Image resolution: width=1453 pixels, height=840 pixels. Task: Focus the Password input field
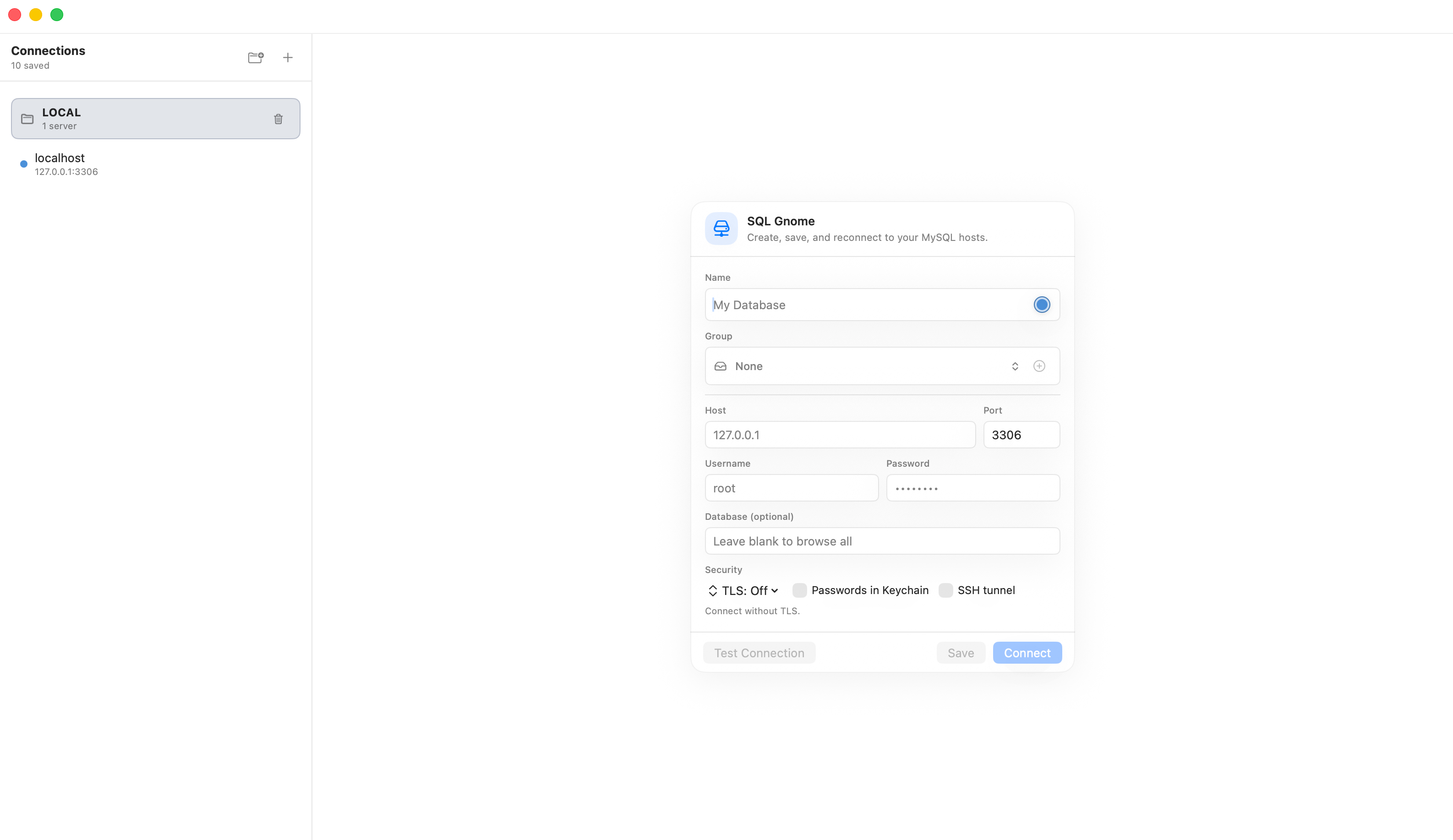[972, 488]
